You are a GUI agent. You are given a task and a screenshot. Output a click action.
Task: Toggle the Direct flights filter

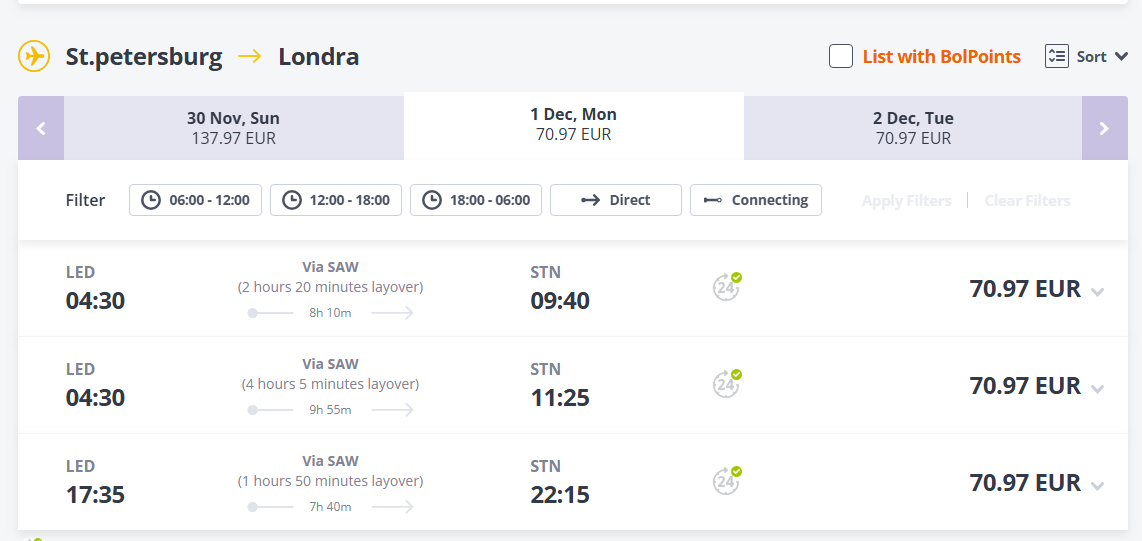(x=616, y=200)
